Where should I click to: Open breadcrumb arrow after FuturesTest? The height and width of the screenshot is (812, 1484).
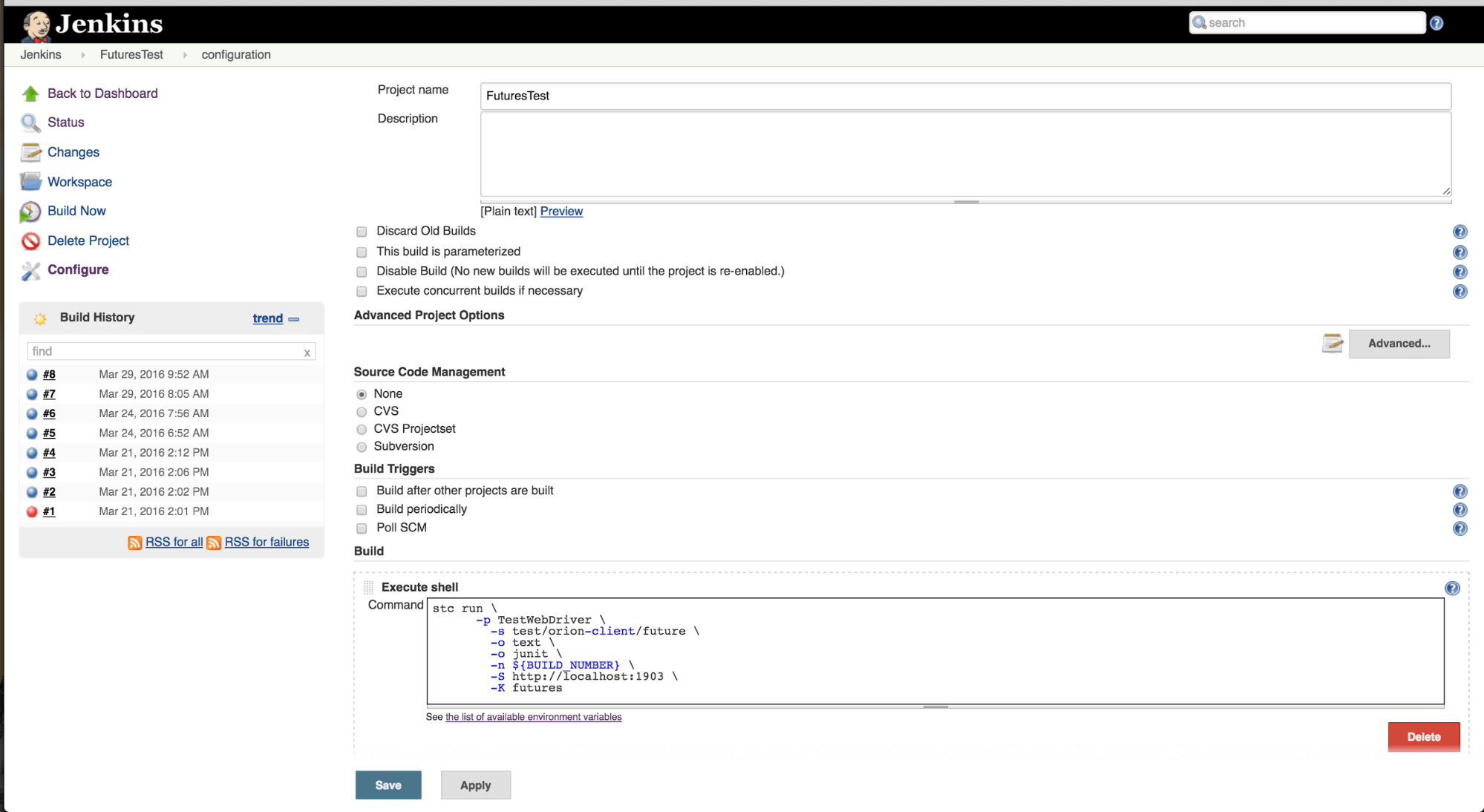click(x=185, y=55)
